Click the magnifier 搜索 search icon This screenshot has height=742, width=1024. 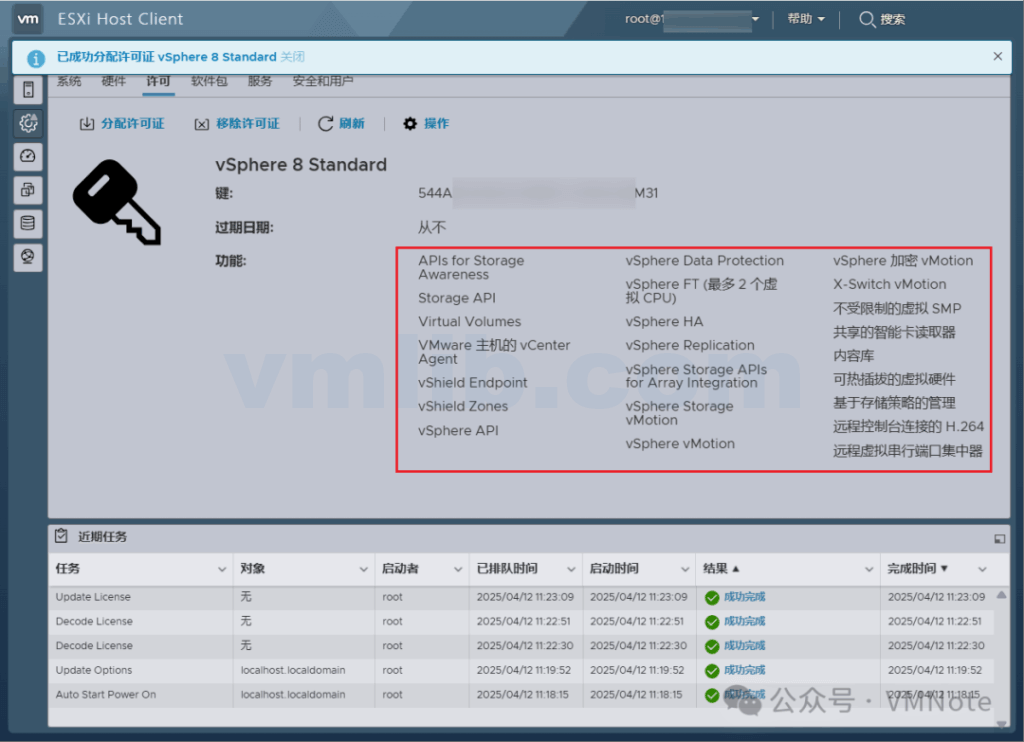867,19
